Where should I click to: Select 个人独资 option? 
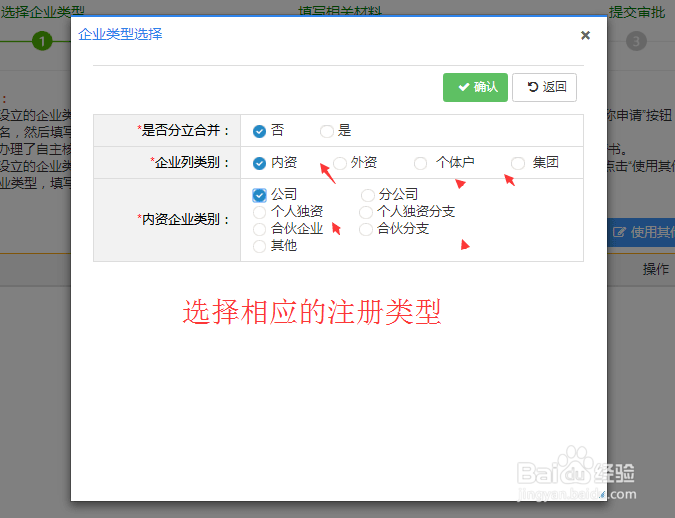coord(259,212)
